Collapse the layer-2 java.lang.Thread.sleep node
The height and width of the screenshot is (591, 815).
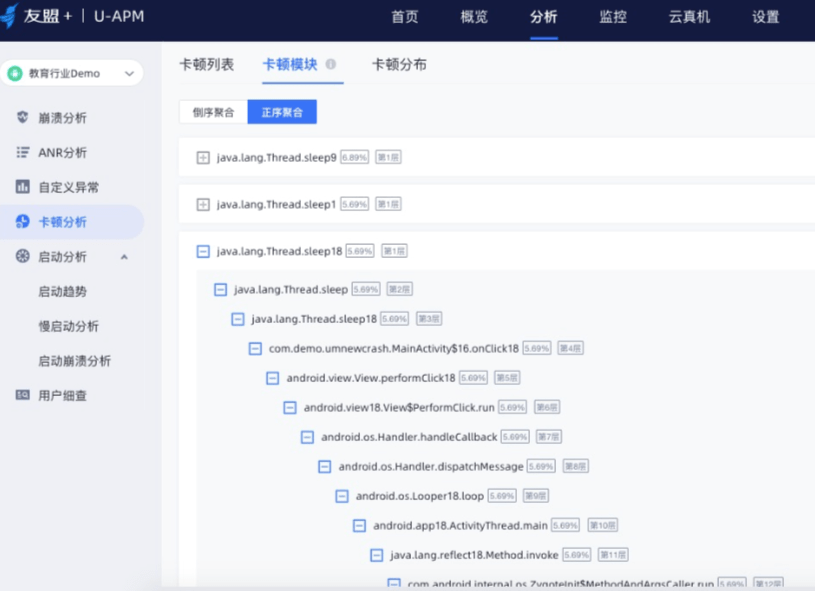click(x=220, y=290)
